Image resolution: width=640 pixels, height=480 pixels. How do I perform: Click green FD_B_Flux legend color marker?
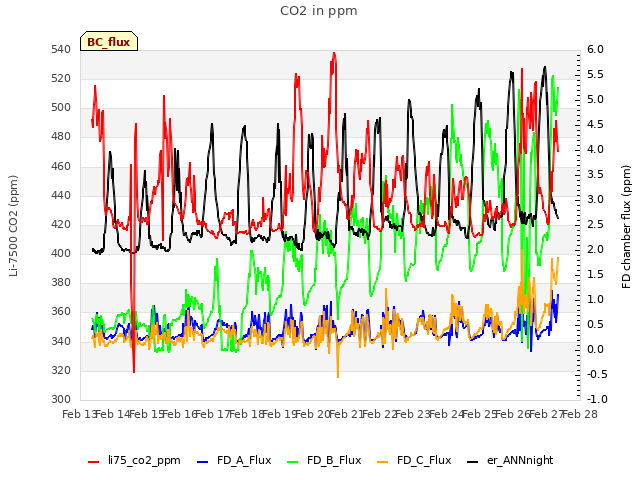293,462
